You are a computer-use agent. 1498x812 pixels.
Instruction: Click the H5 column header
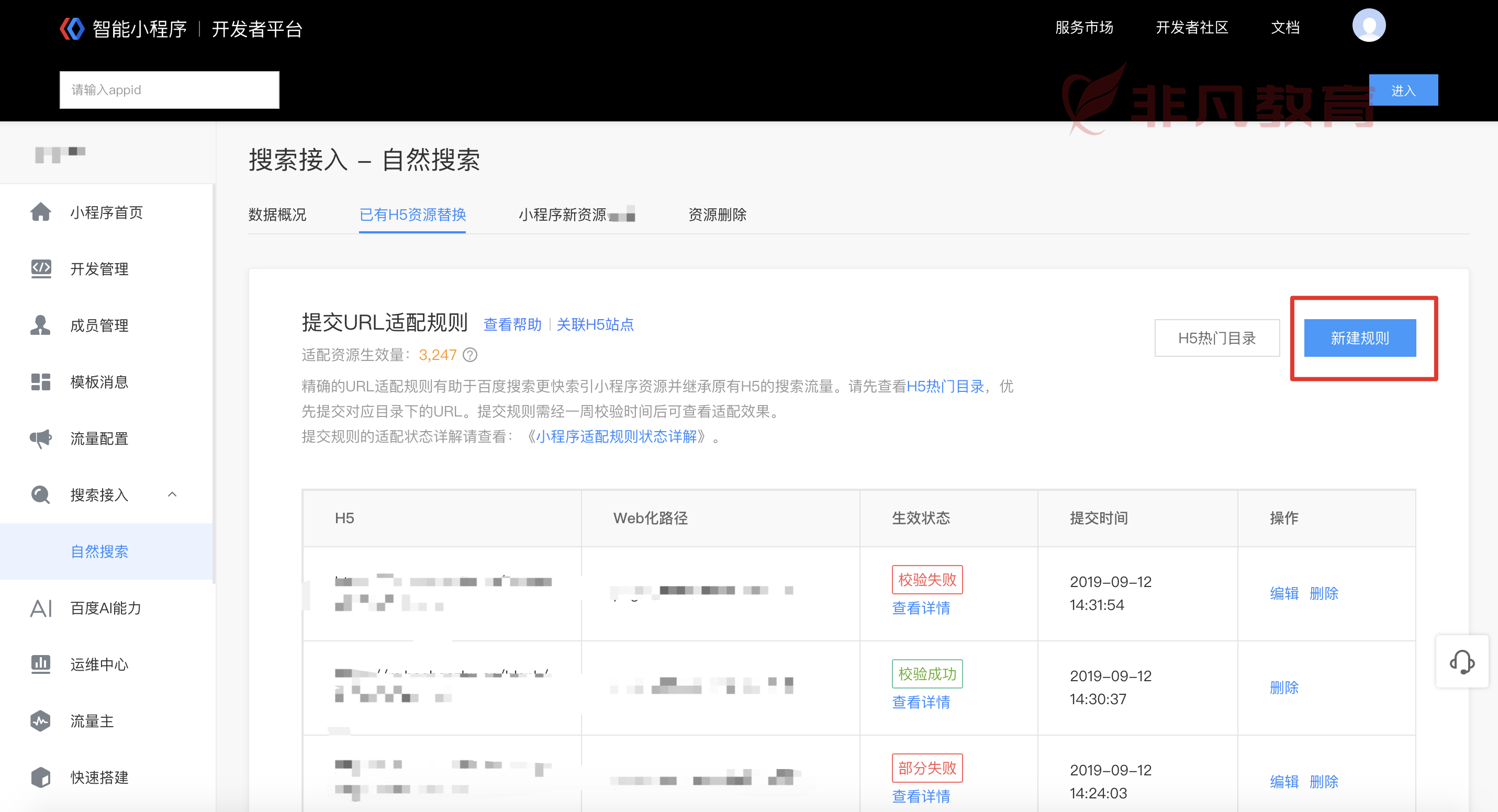click(344, 518)
